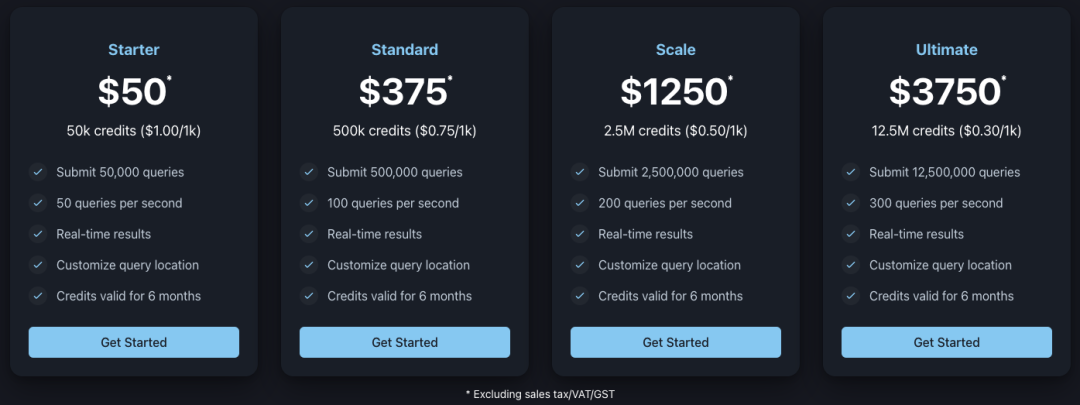Click the Starter plan title
Viewport: 1080px width, 405px height.
click(134, 49)
